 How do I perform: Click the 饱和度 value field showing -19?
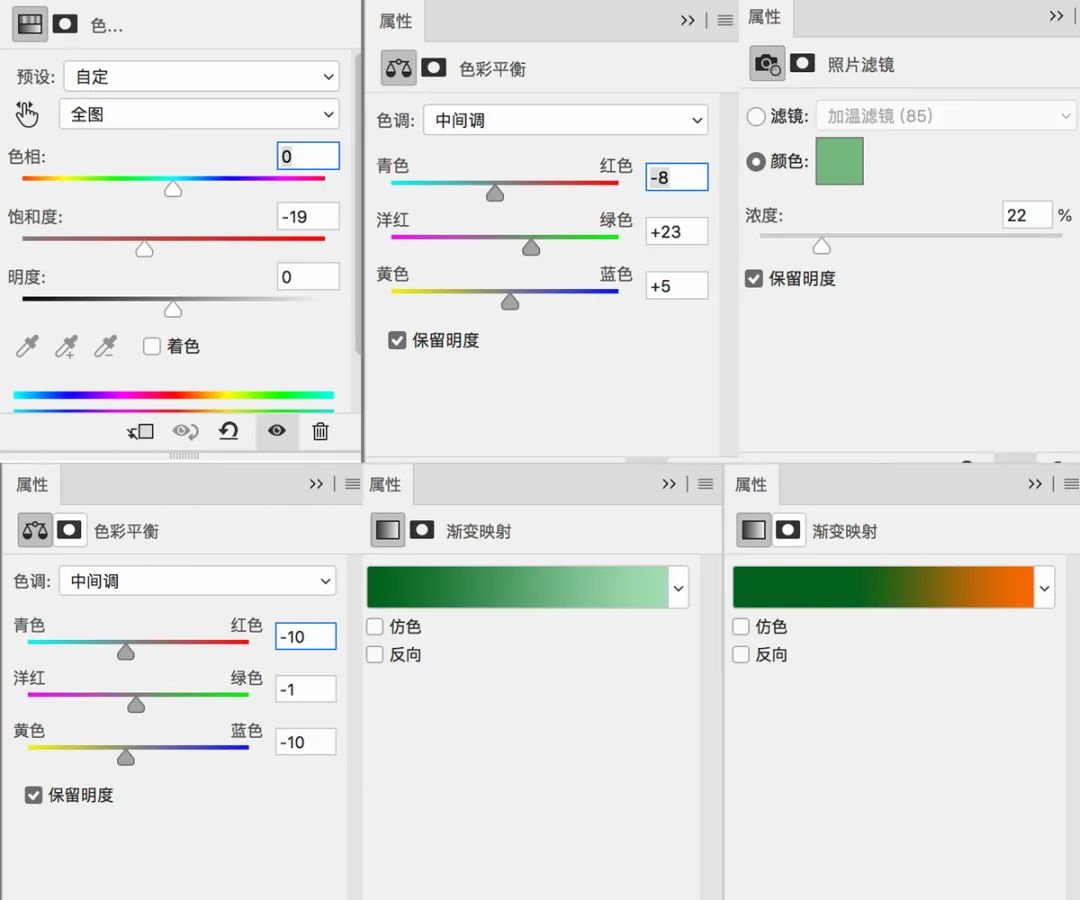[308, 216]
